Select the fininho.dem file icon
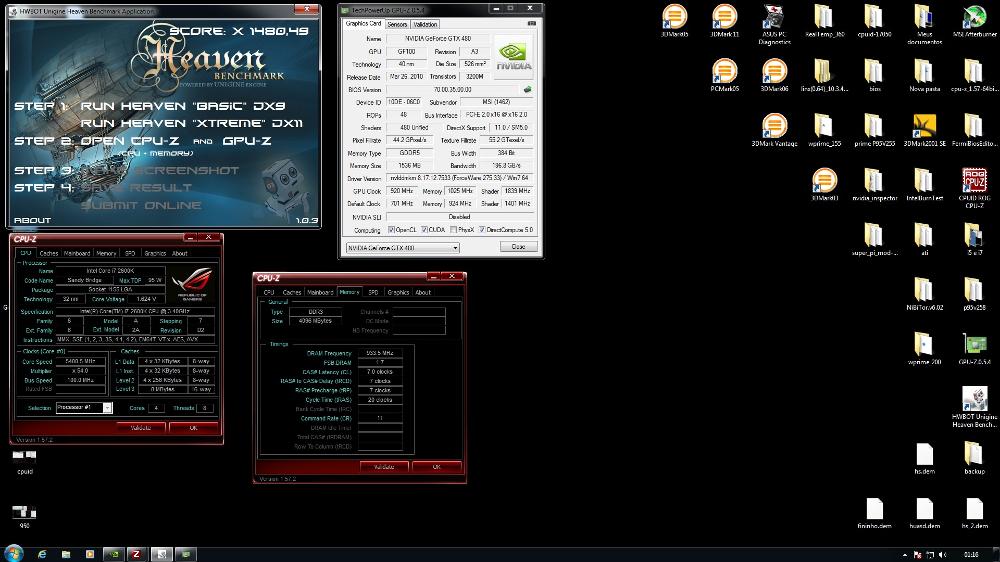The height and width of the screenshot is (562, 1000). 874,512
